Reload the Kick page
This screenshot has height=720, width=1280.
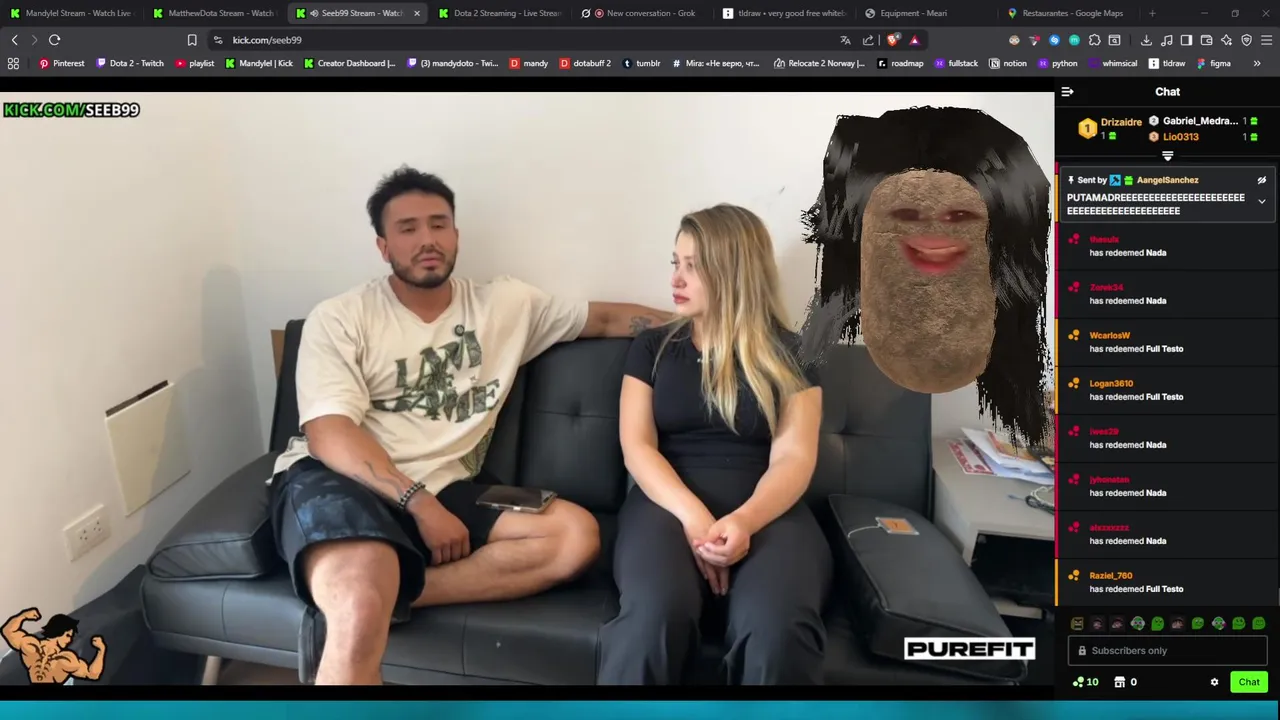click(55, 40)
